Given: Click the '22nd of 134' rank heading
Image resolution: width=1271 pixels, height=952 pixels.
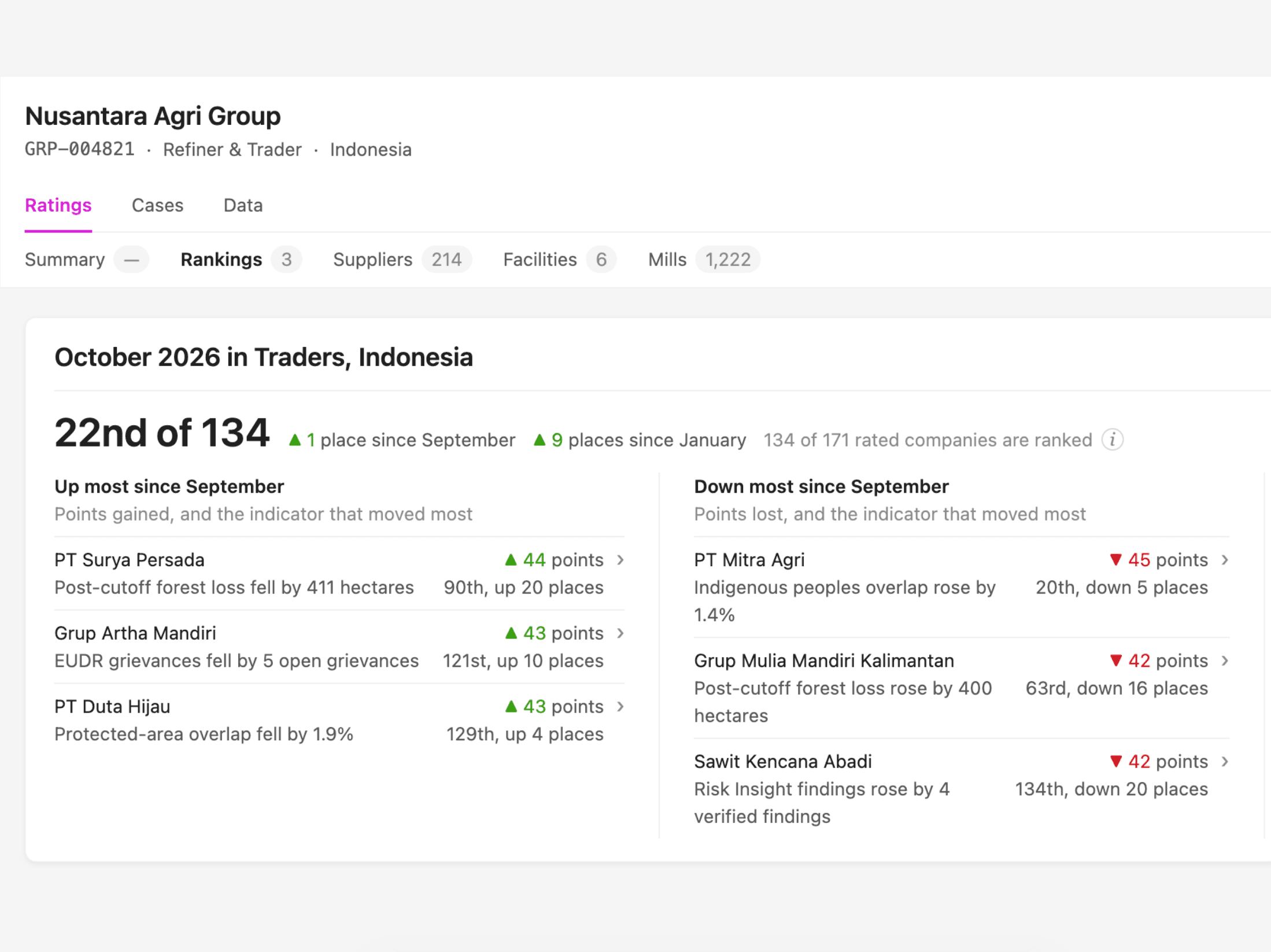Looking at the screenshot, I should coord(162,433).
